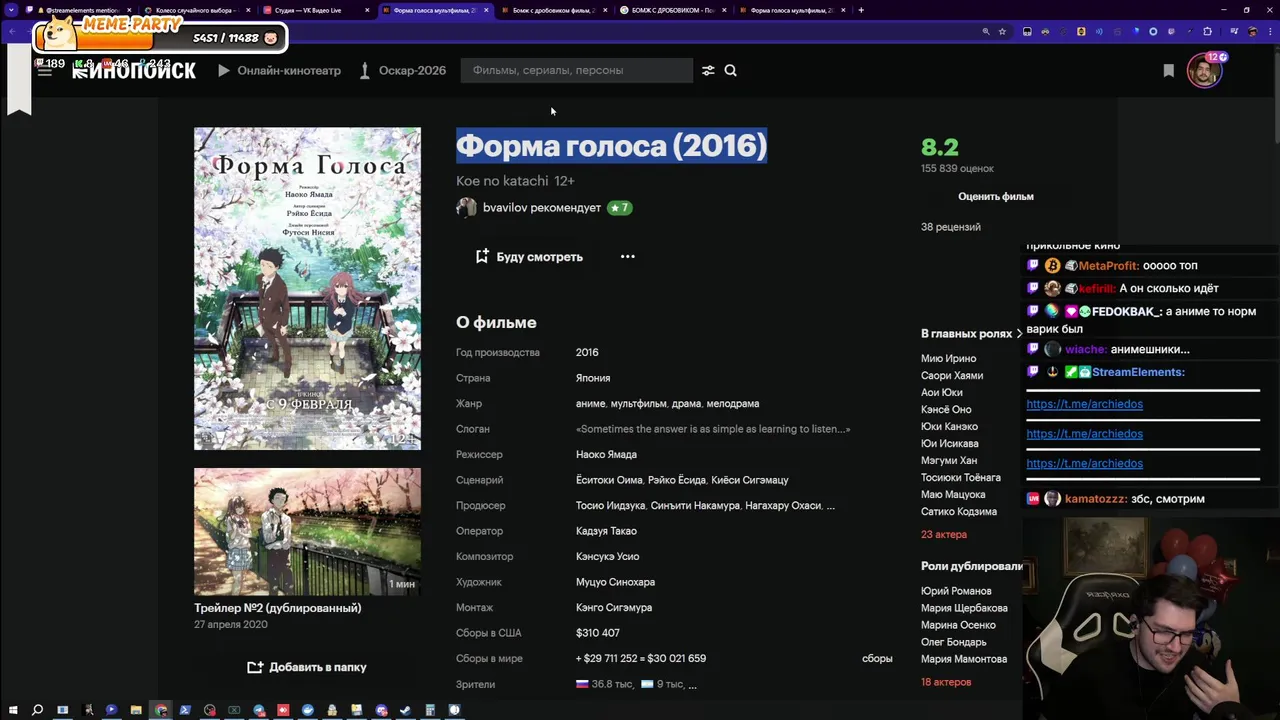The height and width of the screenshot is (720, 1280).
Task: Open Windows taskbar search
Action: (37, 710)
